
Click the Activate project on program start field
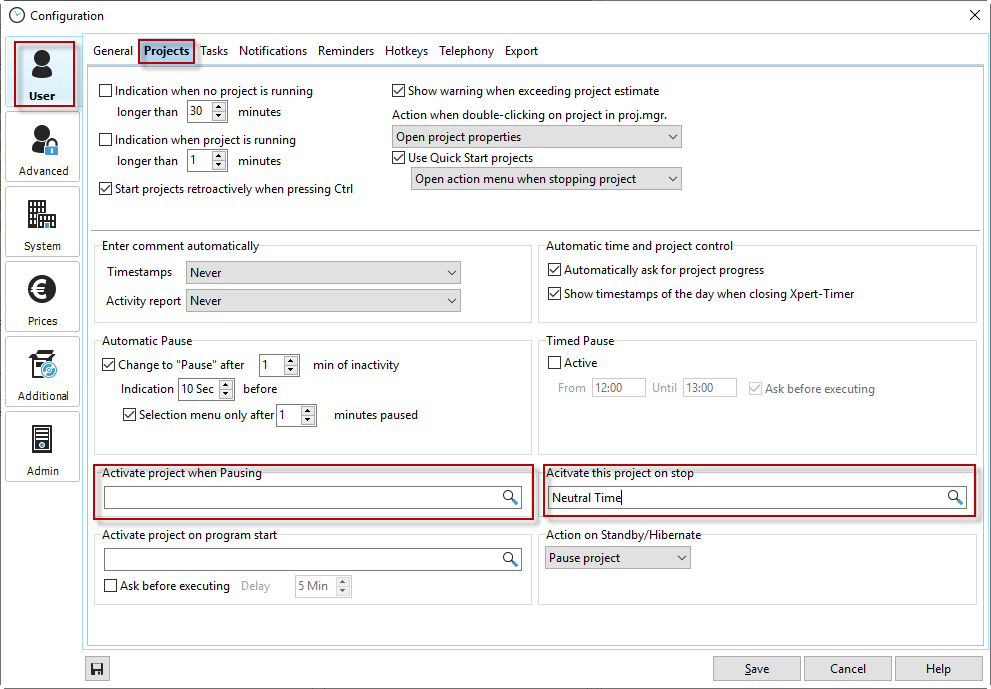(300, 560)
